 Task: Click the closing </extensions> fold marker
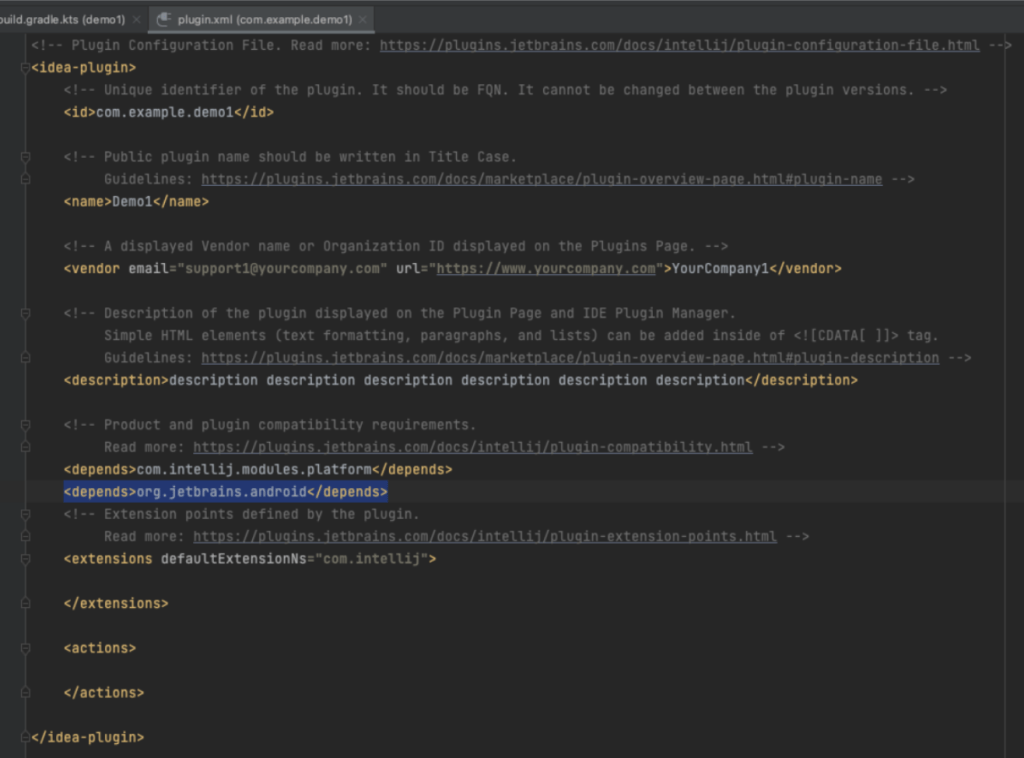click(25, 603)
